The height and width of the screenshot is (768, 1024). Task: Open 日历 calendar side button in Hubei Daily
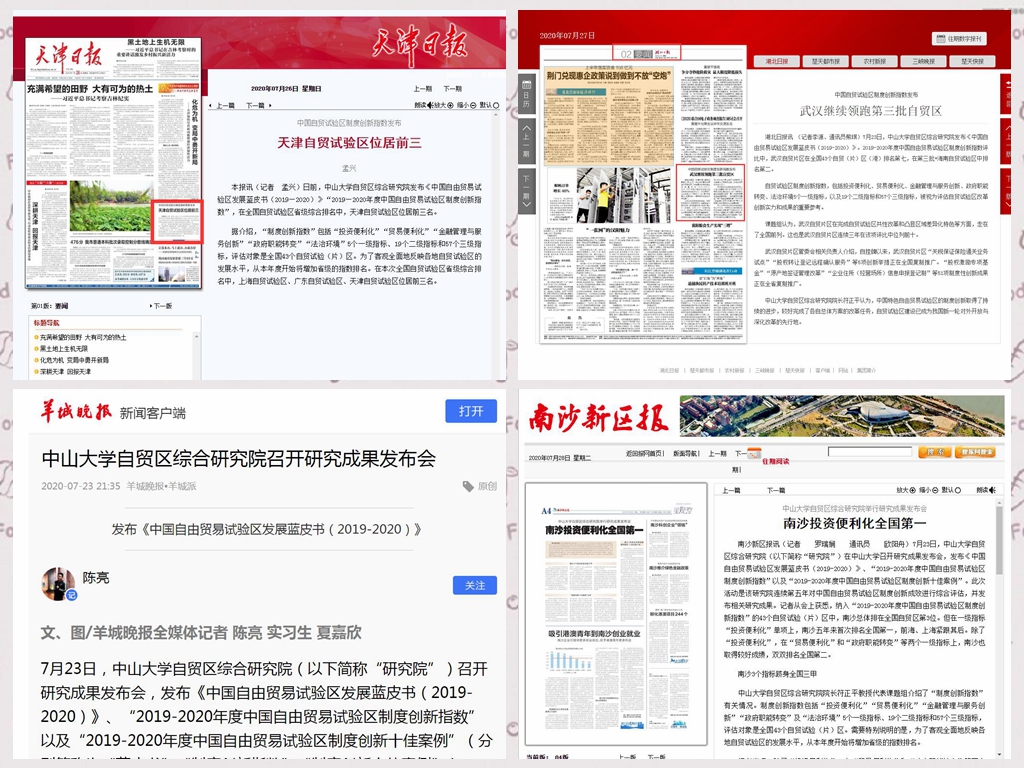[x=526, y=94]
